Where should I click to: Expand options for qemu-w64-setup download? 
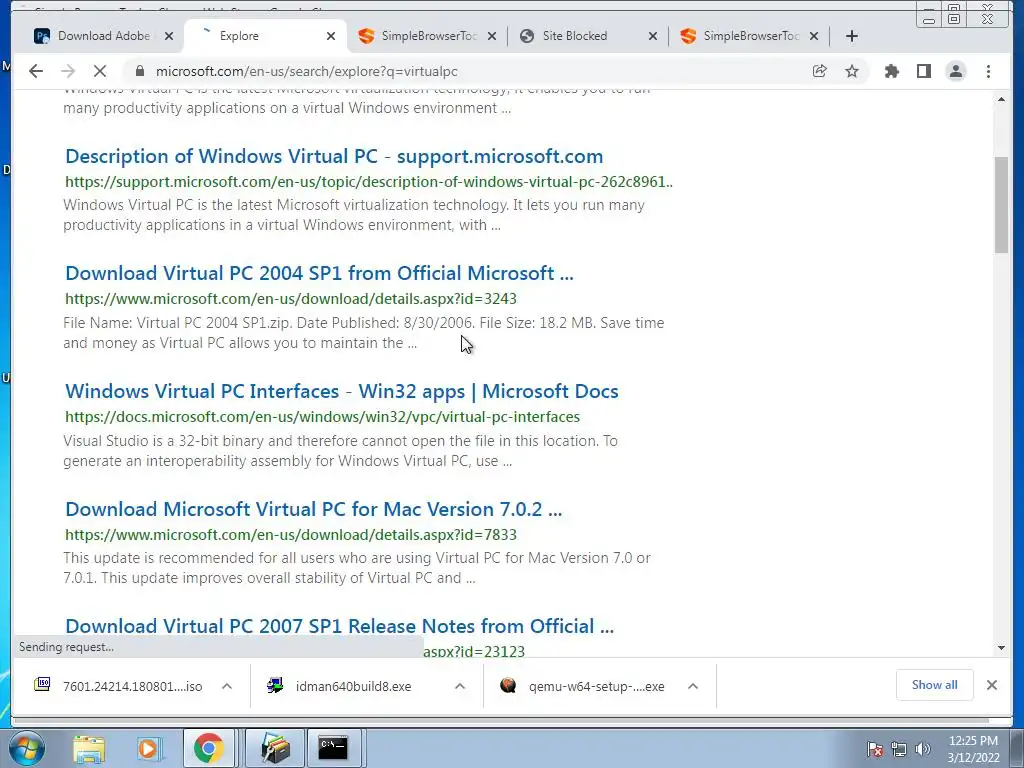tap(693, 686)
